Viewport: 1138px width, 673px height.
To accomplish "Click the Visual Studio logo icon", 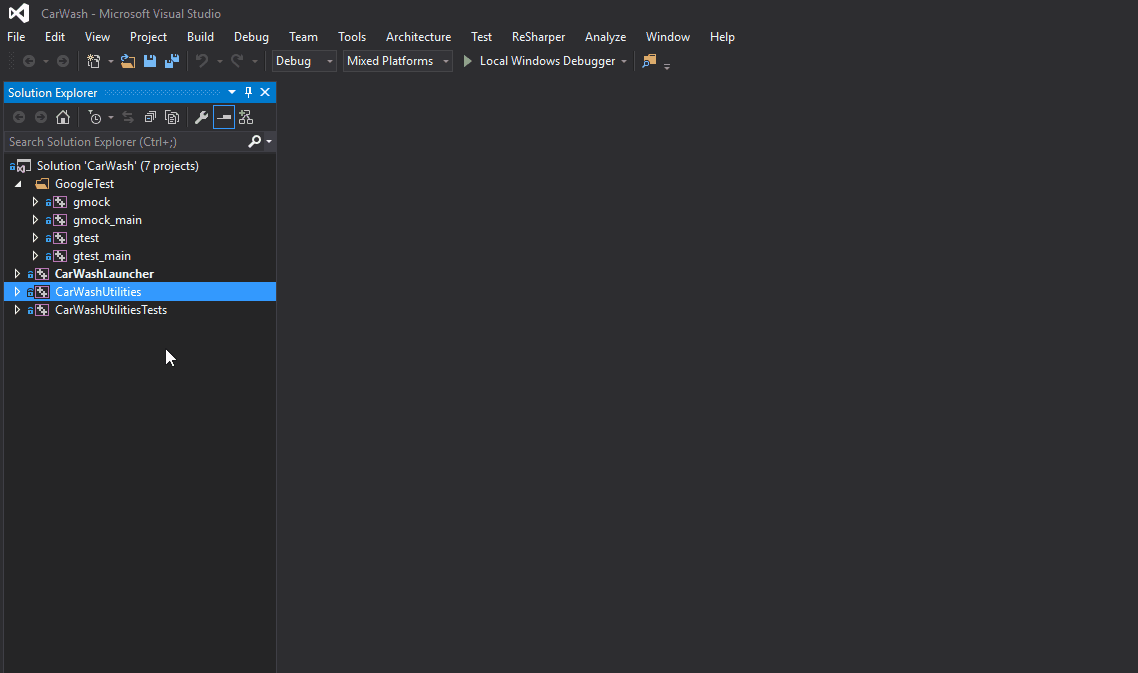I will [x=19, y=13].
